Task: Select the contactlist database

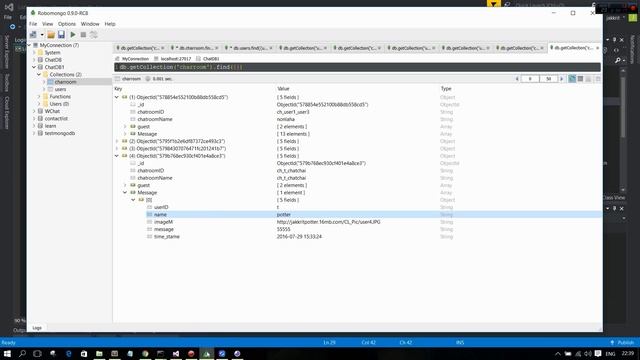Action: coord(56,119)
